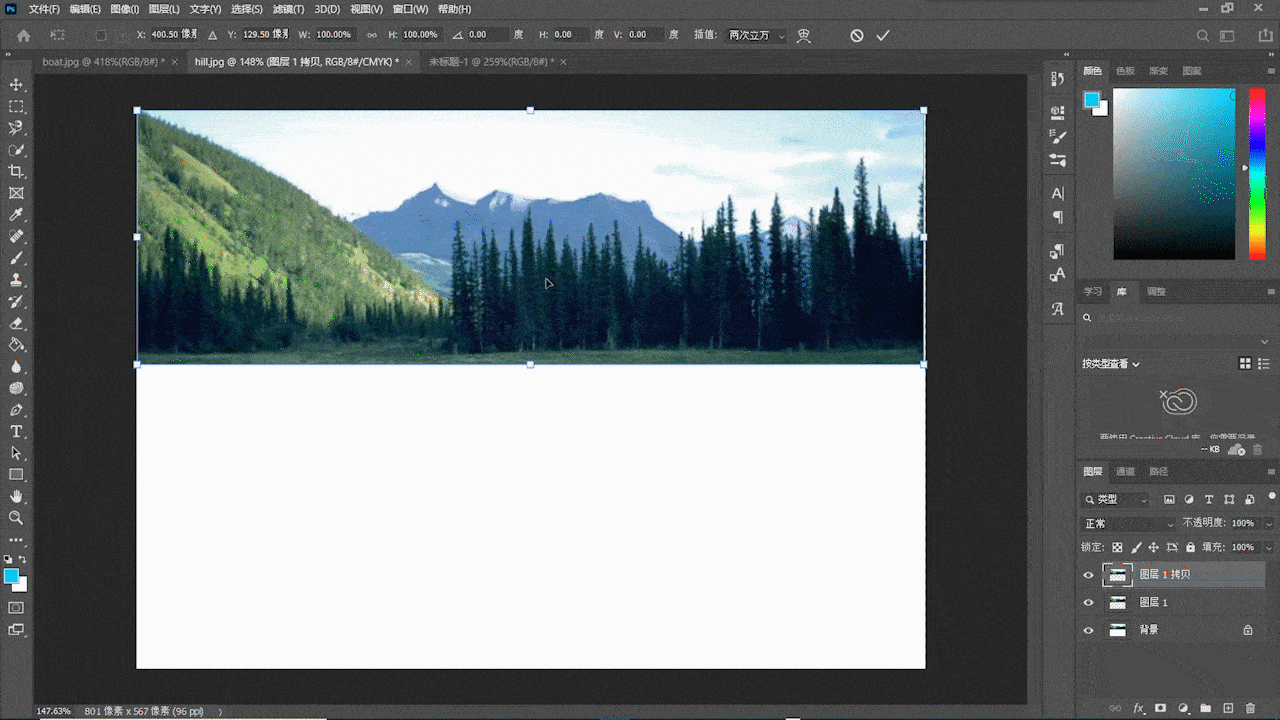The image size is (1280, 720).
Task: Select the Crop tool in the toolbar
Action: tap(16, 172)
